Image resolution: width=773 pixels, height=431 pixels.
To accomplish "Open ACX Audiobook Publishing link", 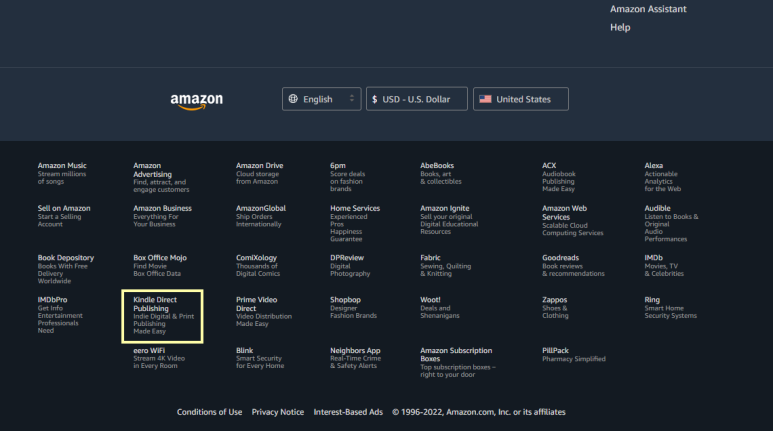I will point(559,177).
